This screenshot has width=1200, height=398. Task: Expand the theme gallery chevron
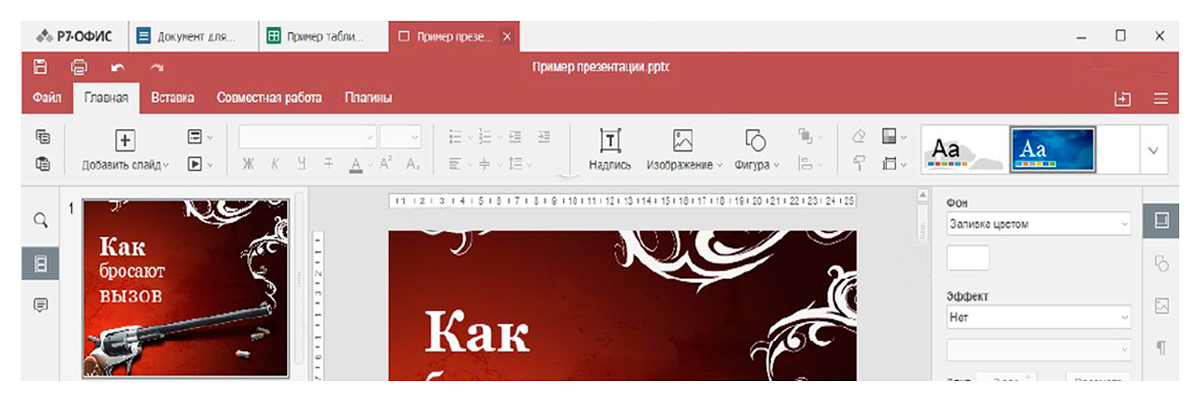click(1153, 150)
